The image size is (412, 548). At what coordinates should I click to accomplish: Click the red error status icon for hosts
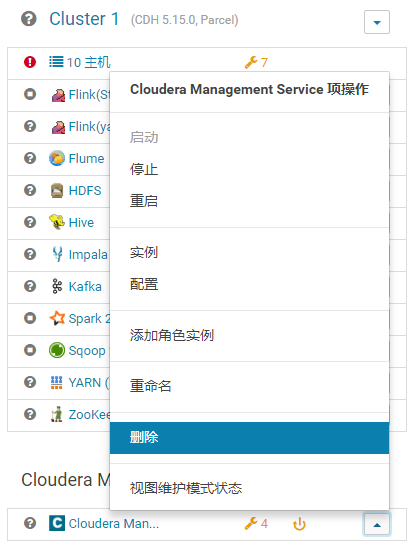(30, 63)
